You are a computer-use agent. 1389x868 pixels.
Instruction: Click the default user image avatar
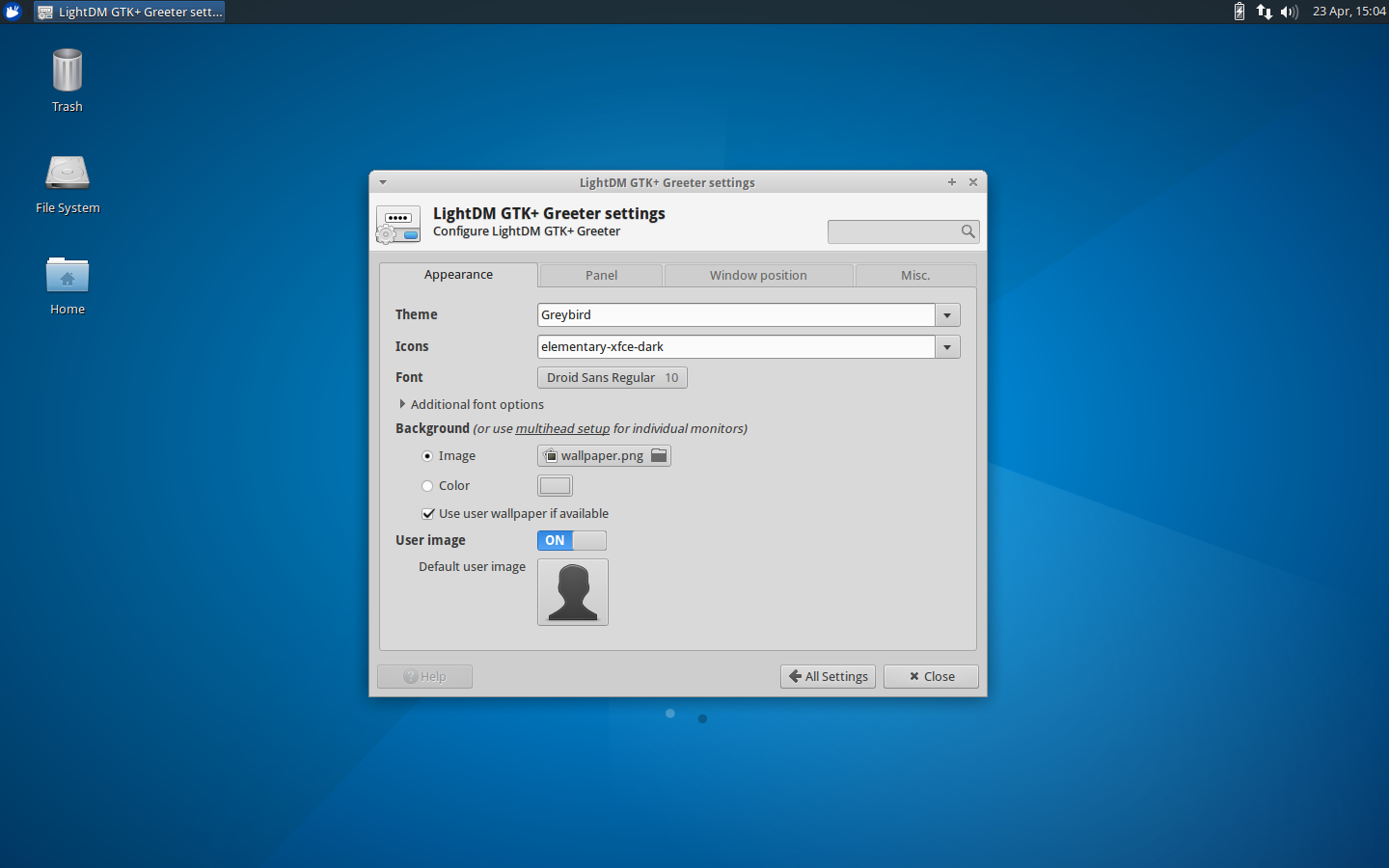[573, 591]
